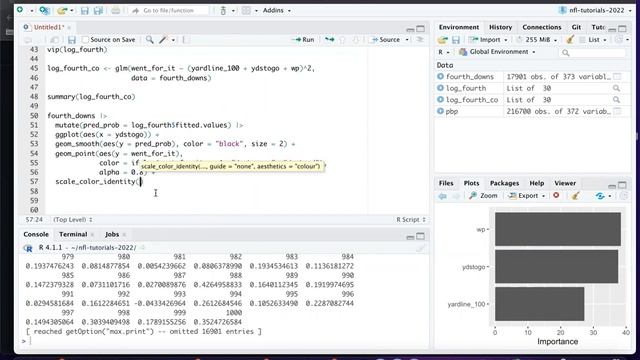Open the Addins menu
The width and height of the screenshot is (640, 360).
point(277,11)
